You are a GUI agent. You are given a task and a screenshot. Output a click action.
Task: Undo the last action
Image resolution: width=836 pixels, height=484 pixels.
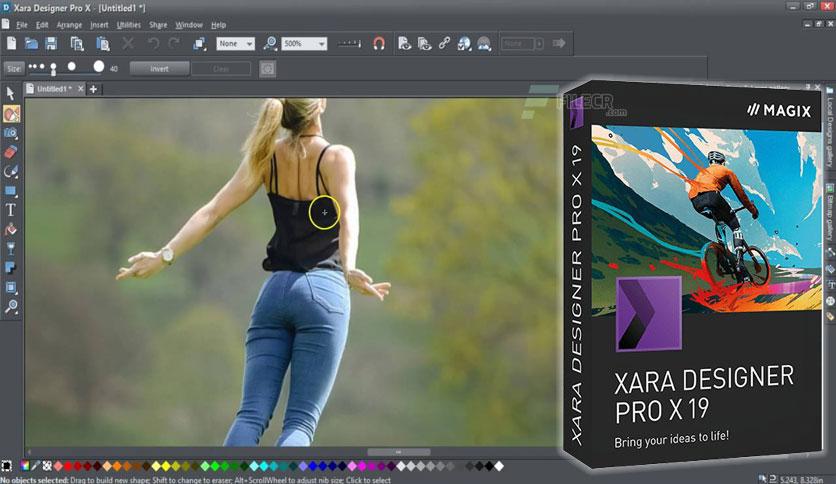coord(154,43)
